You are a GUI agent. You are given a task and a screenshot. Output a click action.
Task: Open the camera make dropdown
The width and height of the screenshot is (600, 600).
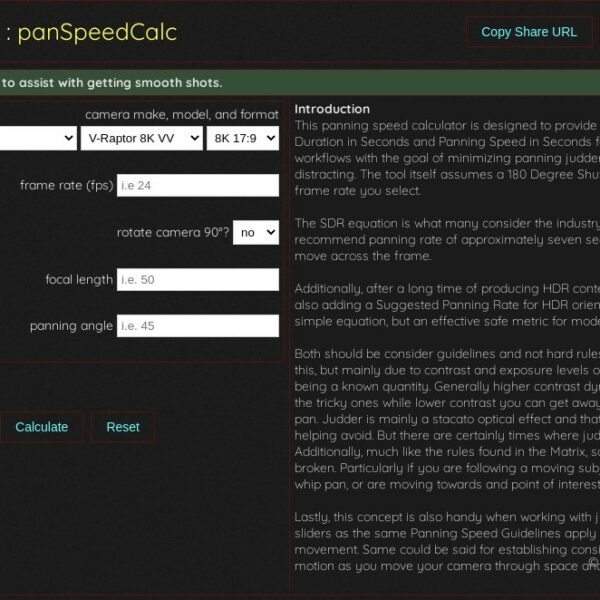pyautogui.click(x=38, y=138)
